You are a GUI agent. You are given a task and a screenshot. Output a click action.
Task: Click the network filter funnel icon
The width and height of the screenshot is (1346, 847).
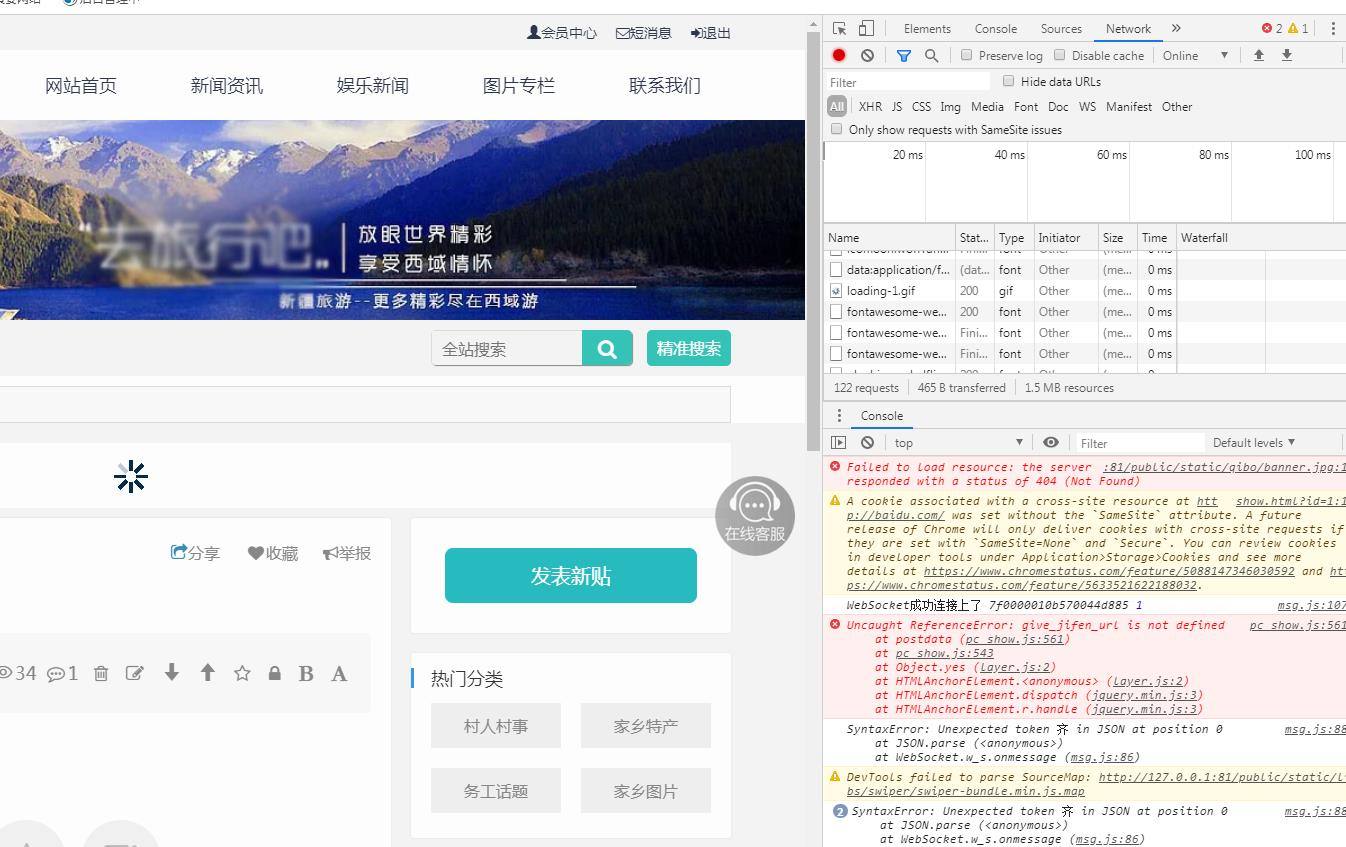[x=903, y=56]
